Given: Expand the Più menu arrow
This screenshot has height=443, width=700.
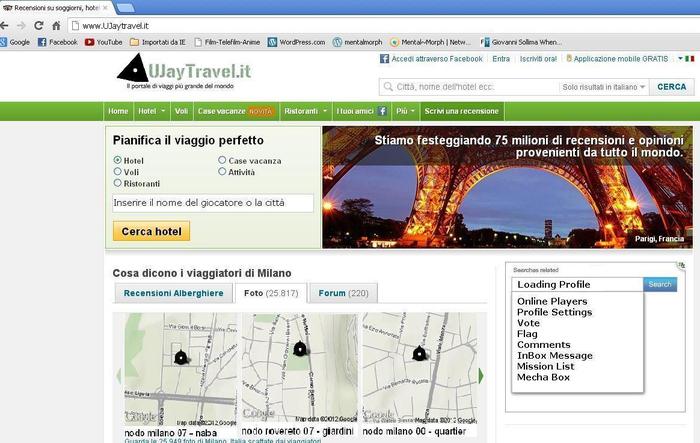Looking at the screenshot, I should pos(412,111).
